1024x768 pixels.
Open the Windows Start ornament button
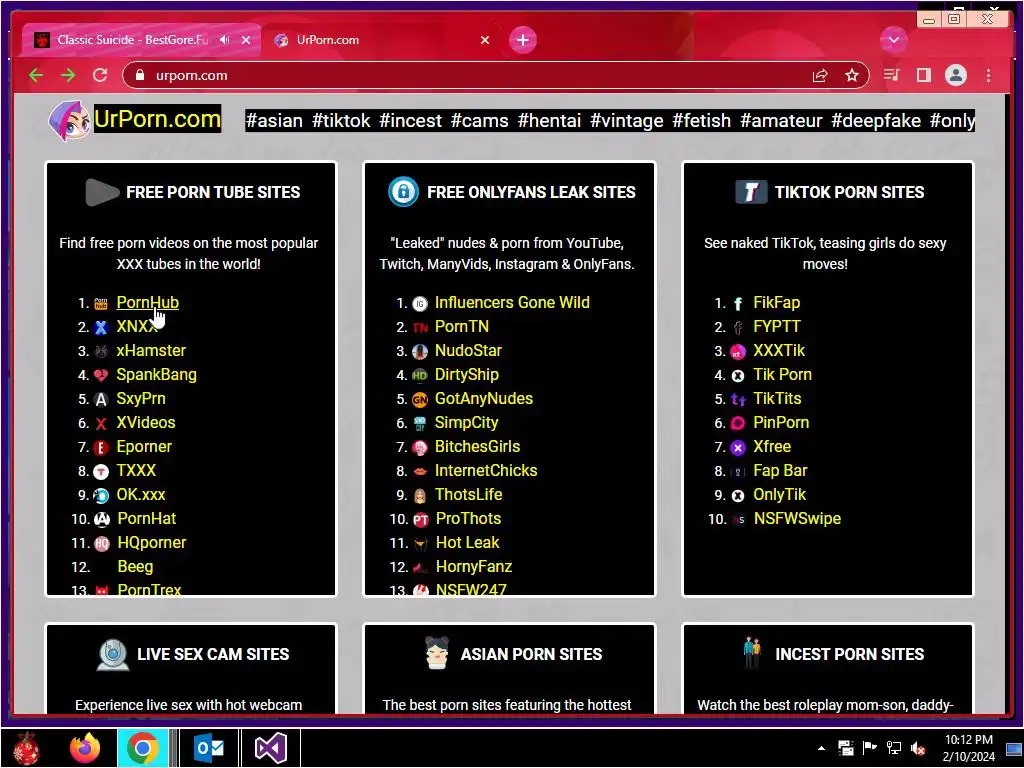pos(26,748)
